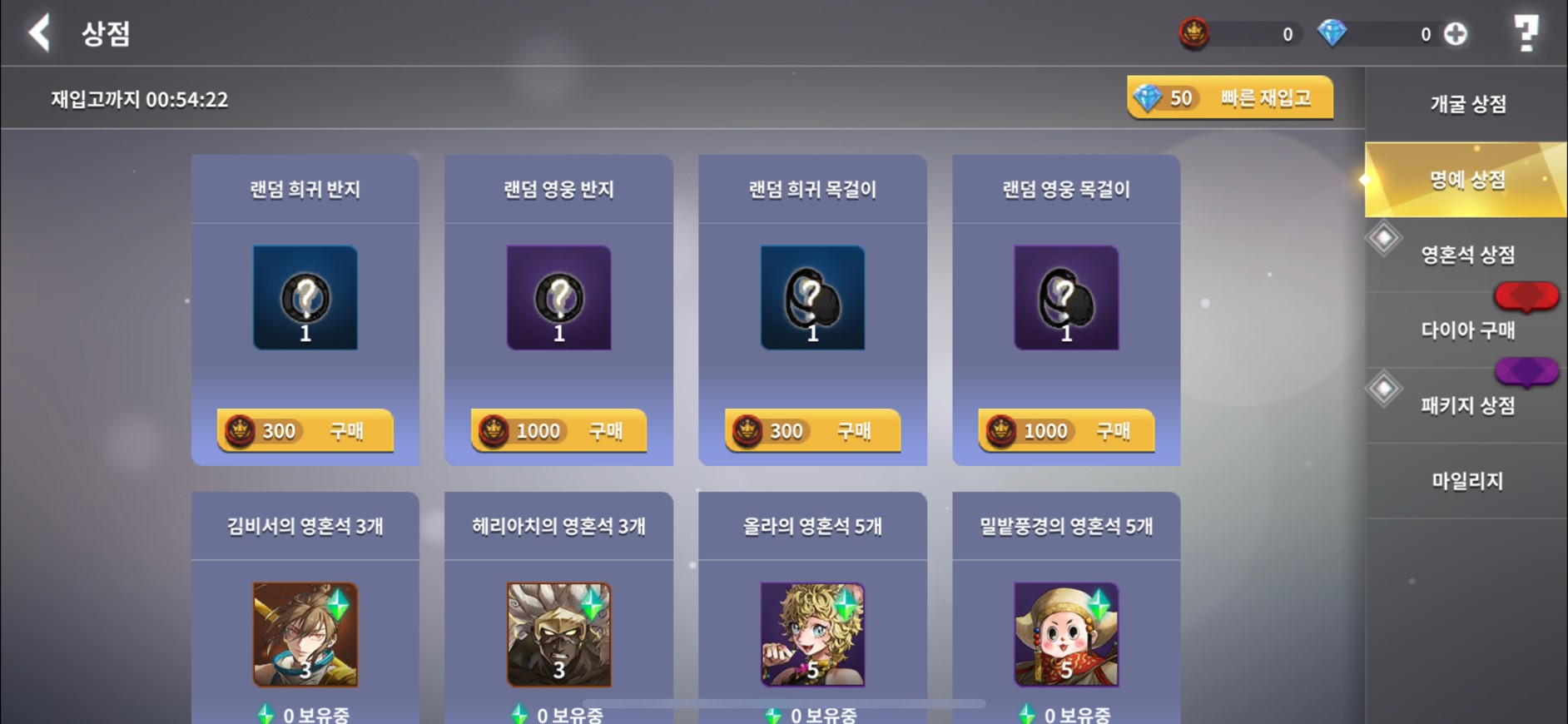Select the 랜덤 영웅 목걸이 necklace icon
The width and height of the screenshot is (1568, 724).
1066,297
